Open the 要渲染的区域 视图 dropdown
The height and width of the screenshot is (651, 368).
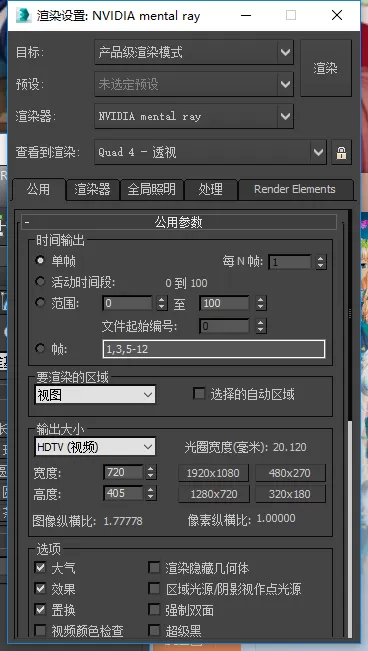(x=95, y=395)
